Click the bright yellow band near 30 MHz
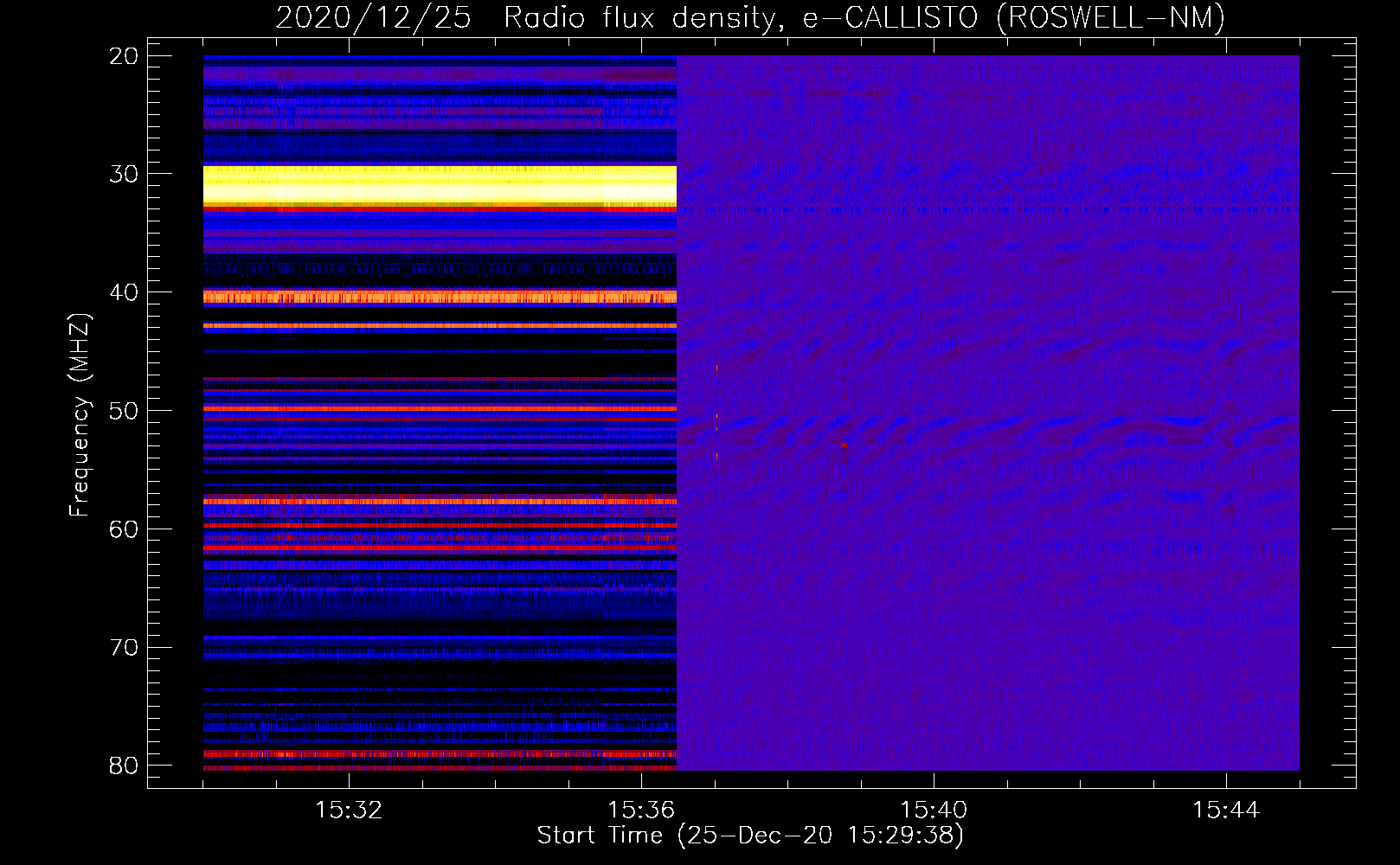 coord(440,185)
